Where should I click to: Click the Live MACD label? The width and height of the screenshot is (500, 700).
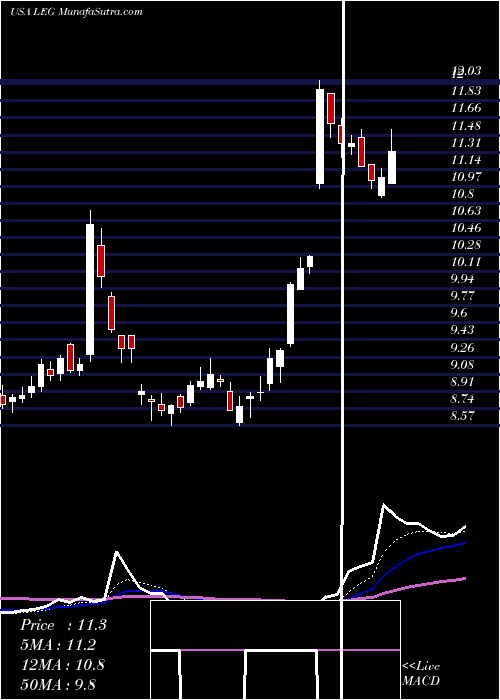pyautogui.click(x=421, y=674)
